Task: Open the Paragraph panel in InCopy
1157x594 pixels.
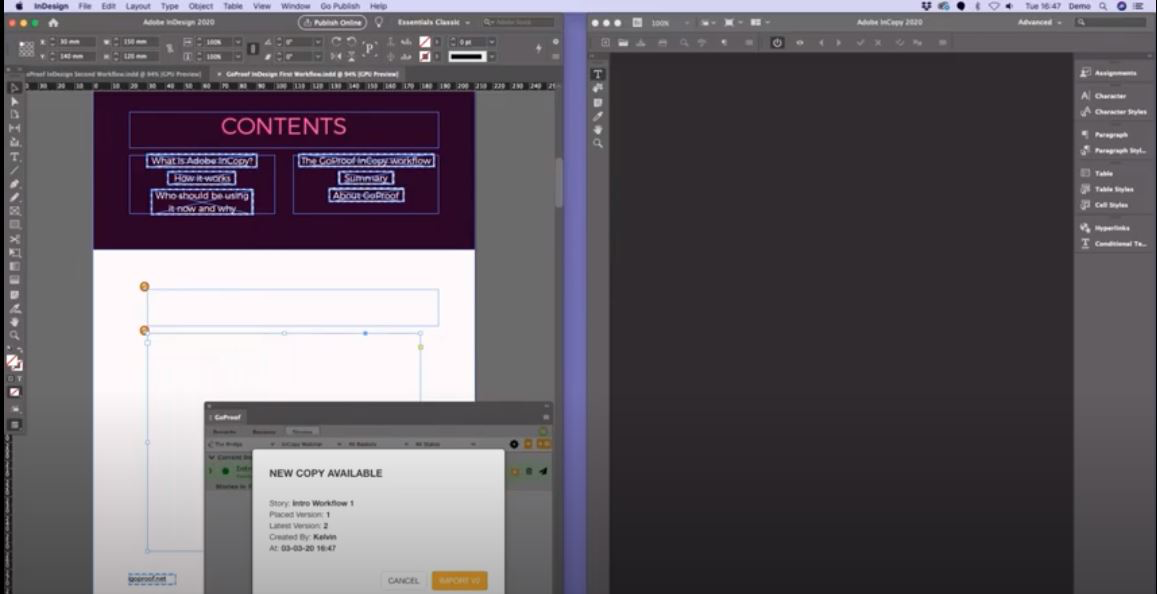Action: point(1104,134)
